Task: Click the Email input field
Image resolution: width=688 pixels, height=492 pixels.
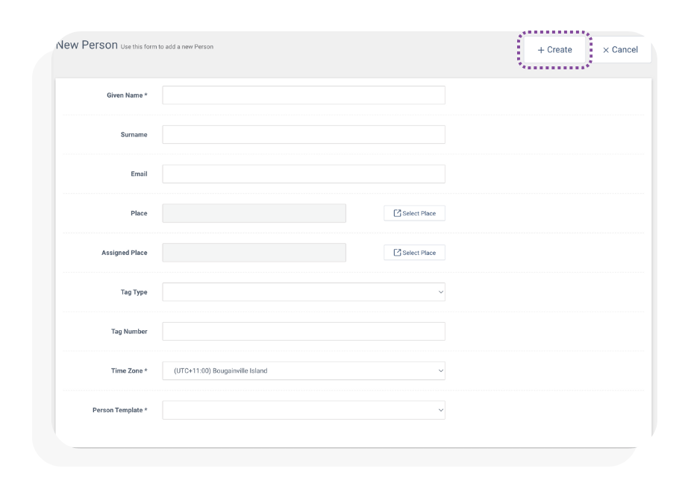Action: coord(304,174)
